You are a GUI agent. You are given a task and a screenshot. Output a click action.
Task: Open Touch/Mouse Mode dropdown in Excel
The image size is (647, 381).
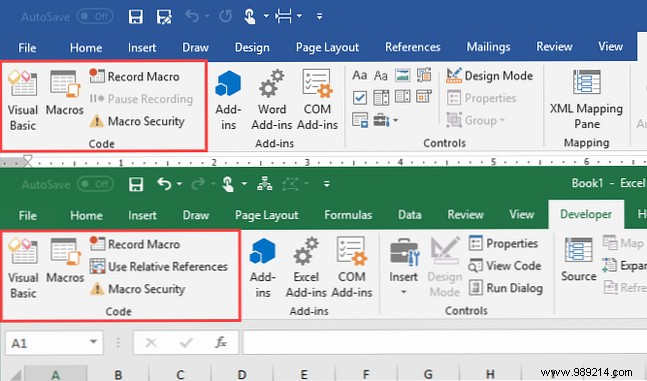[244, 184]
